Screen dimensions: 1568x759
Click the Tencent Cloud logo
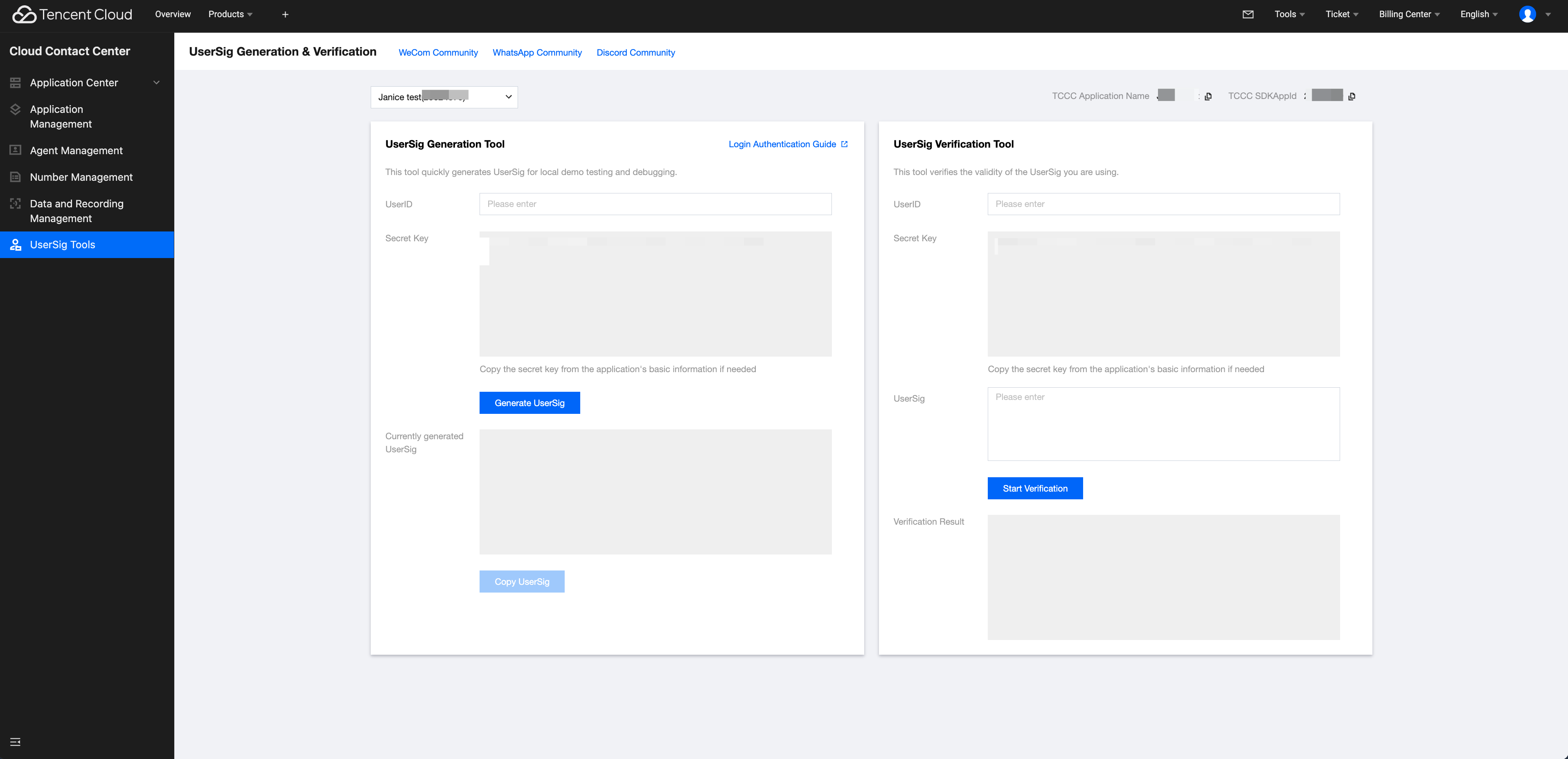(72, 15)
